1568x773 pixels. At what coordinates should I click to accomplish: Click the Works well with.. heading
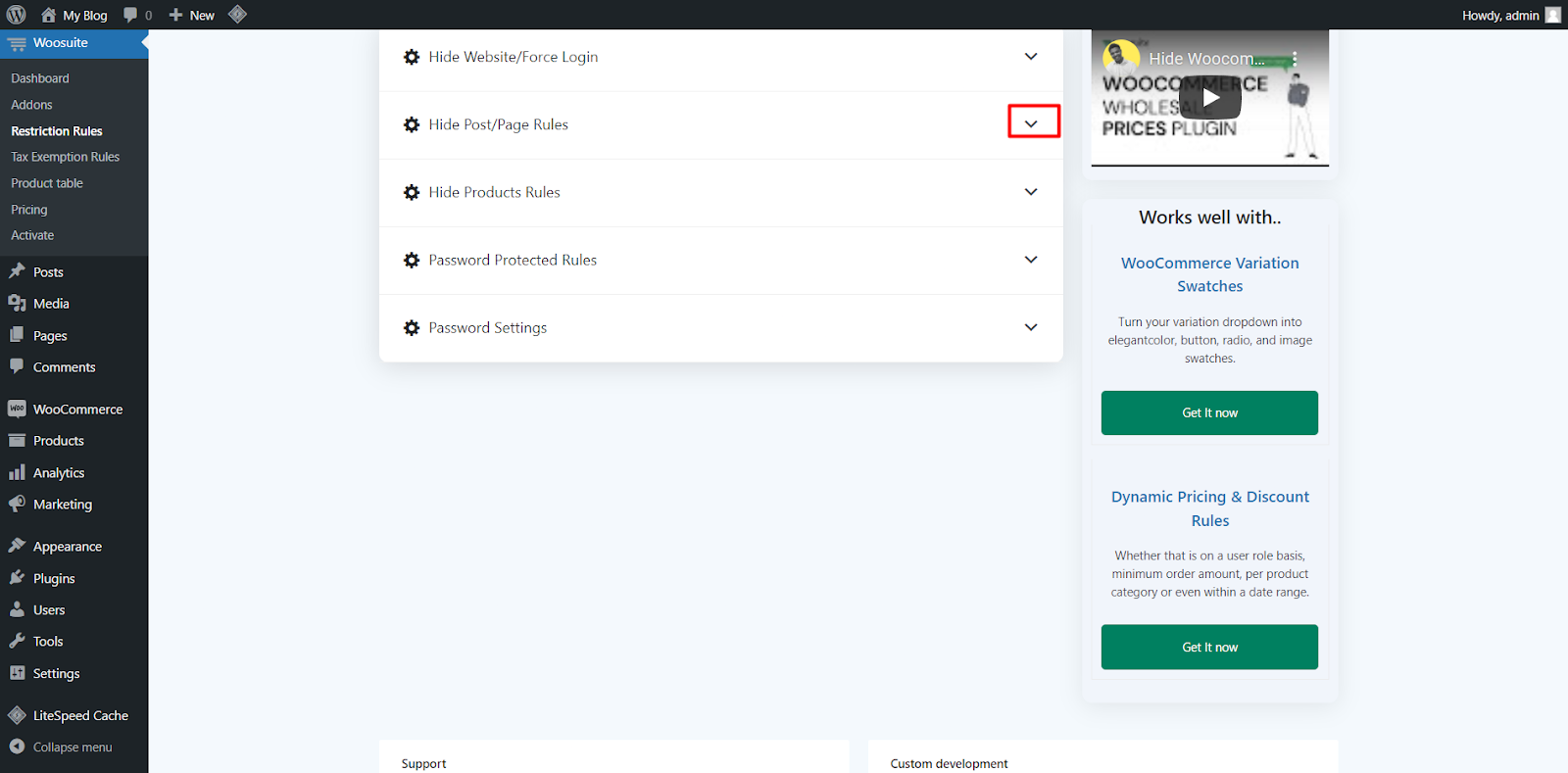(1210, 217)
